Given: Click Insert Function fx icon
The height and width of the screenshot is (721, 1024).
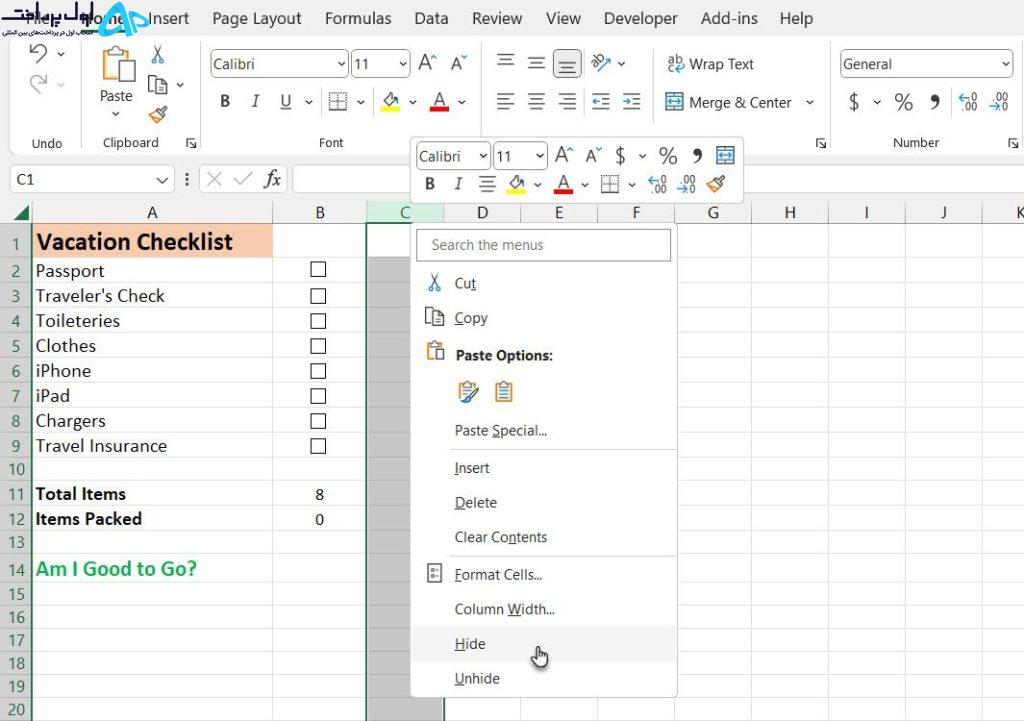Looking at the screenshot, I should click(272, 178).
